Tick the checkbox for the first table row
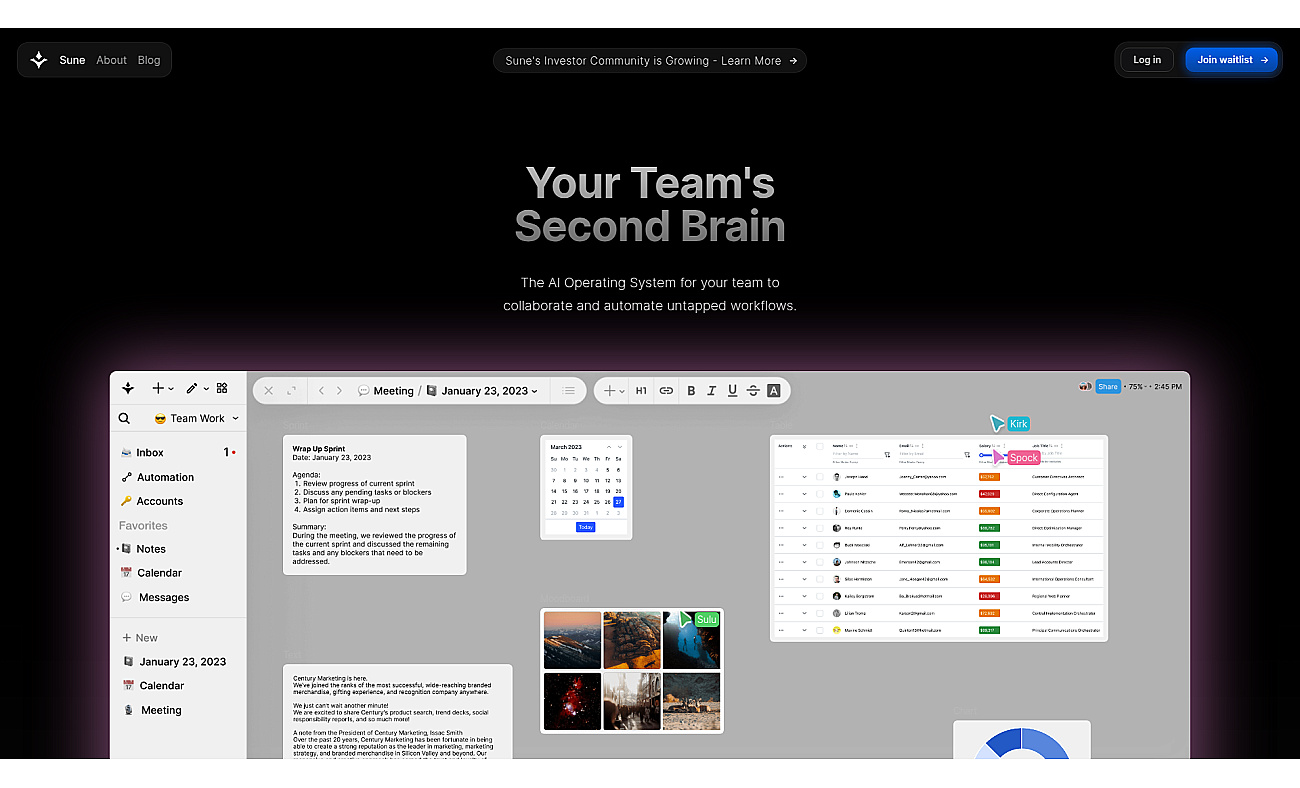Screen dimensions: 1300x788 click(820, 477)
